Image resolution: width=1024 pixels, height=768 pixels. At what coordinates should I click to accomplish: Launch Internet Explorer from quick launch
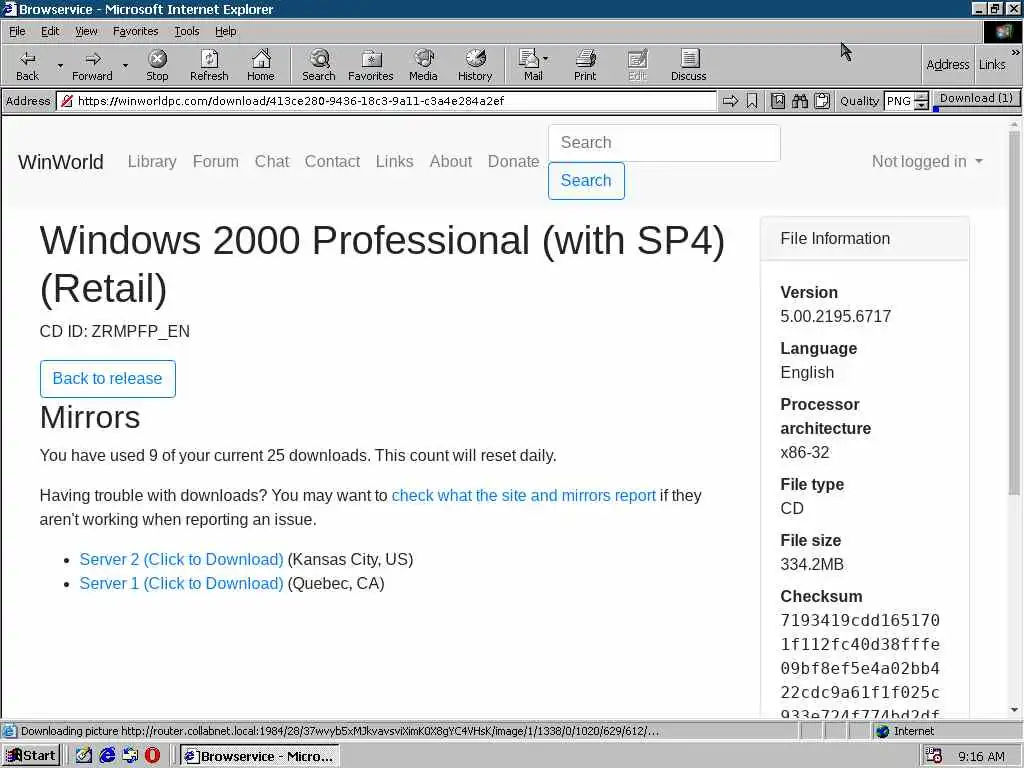107,756
